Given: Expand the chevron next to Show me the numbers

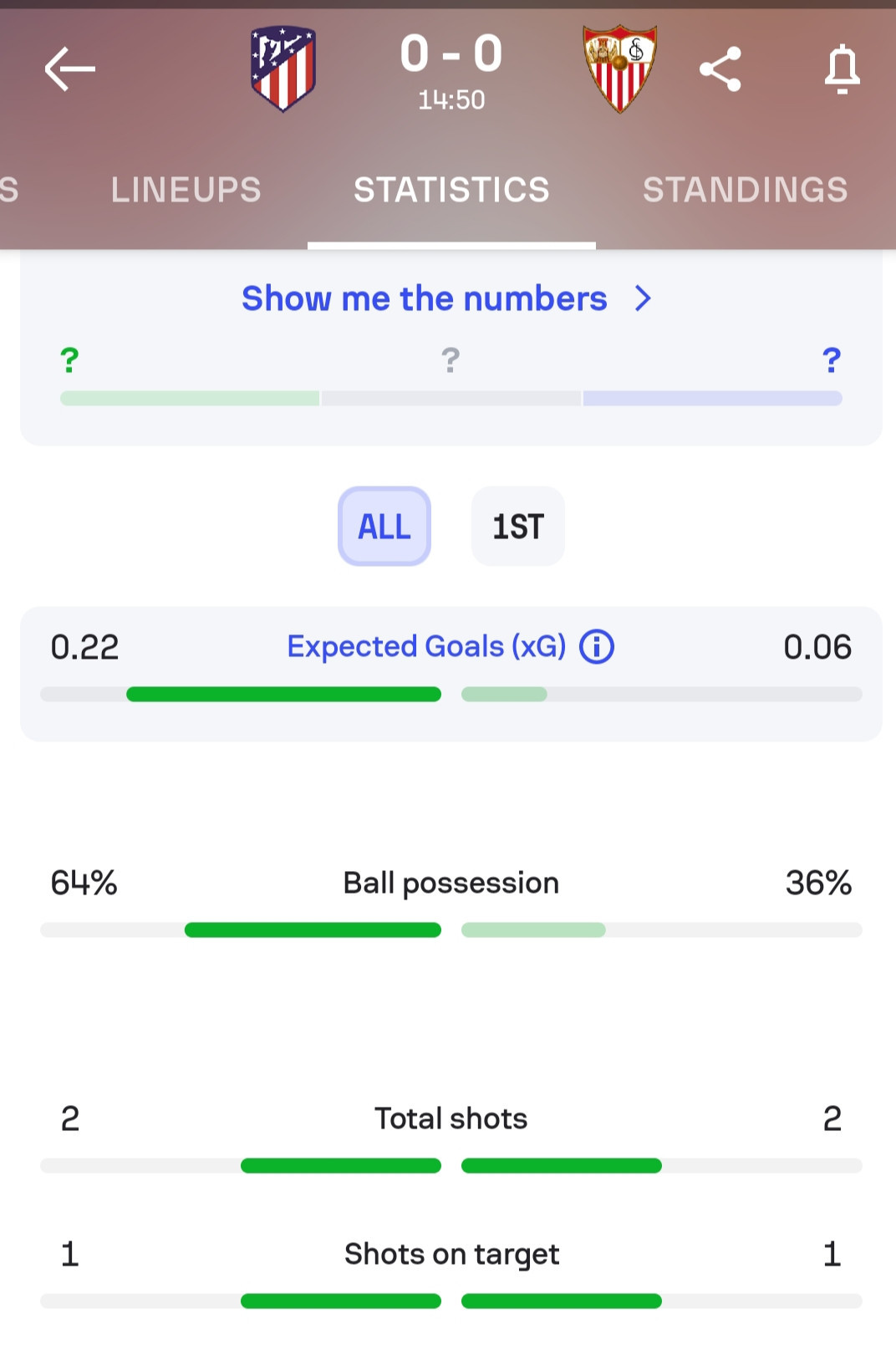Looking at the screenshot, I should (x=643, y=298).
